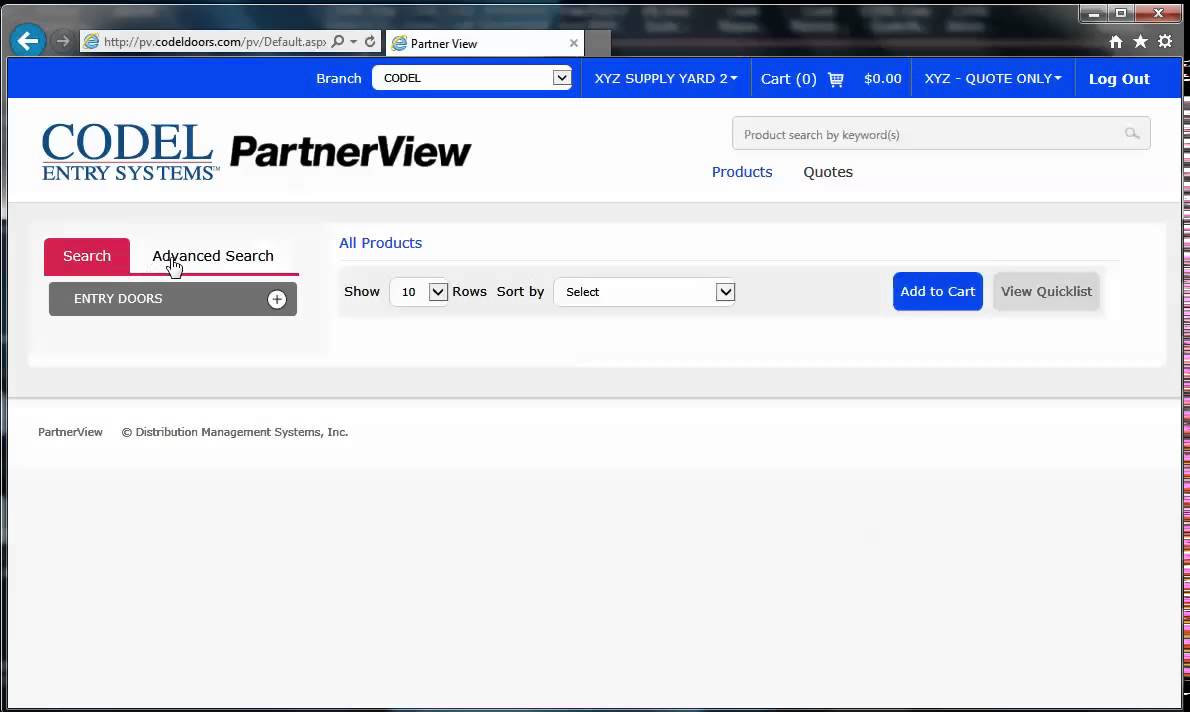Click the PartnerView footer link
1190x712 pixels.
[70, 432]
